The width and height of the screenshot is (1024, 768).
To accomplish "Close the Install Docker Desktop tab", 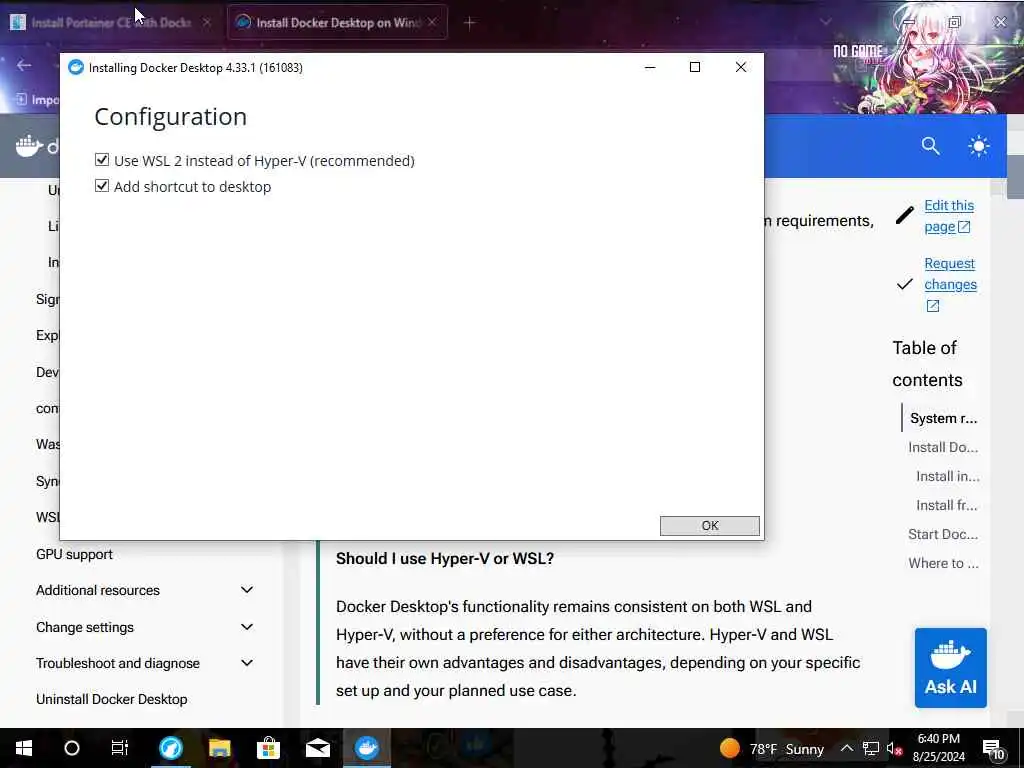I will (432, 22).
